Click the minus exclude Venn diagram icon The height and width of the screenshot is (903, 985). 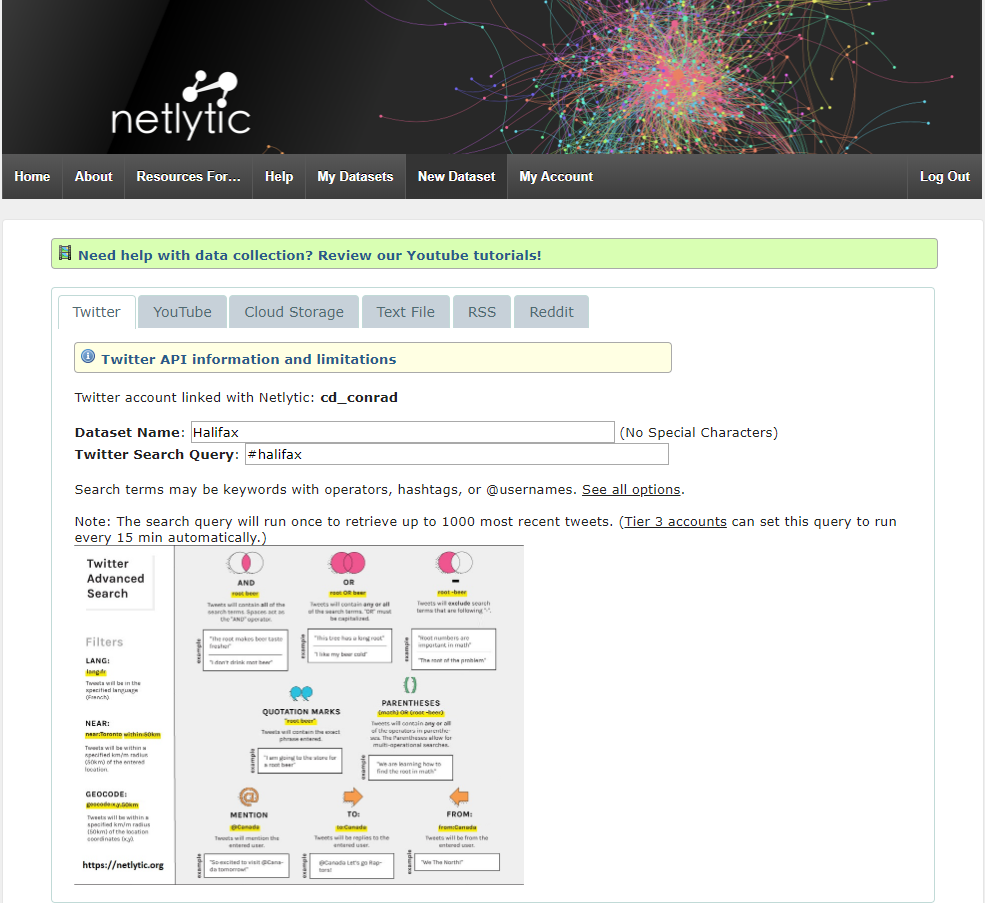click(x=455, y=562)
